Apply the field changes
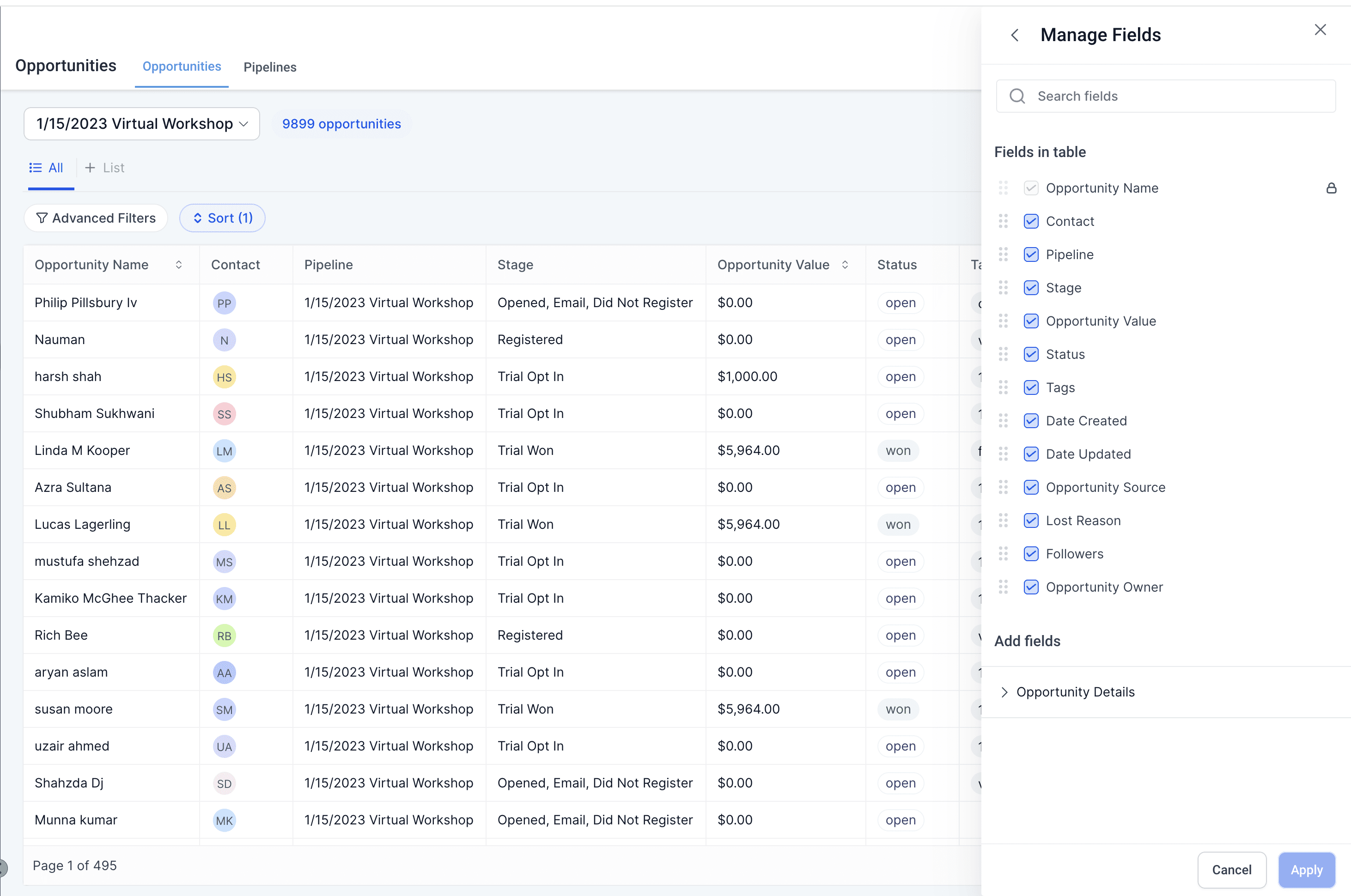This screenshot has height=896, width=1351. click(x=1307, y=870)
